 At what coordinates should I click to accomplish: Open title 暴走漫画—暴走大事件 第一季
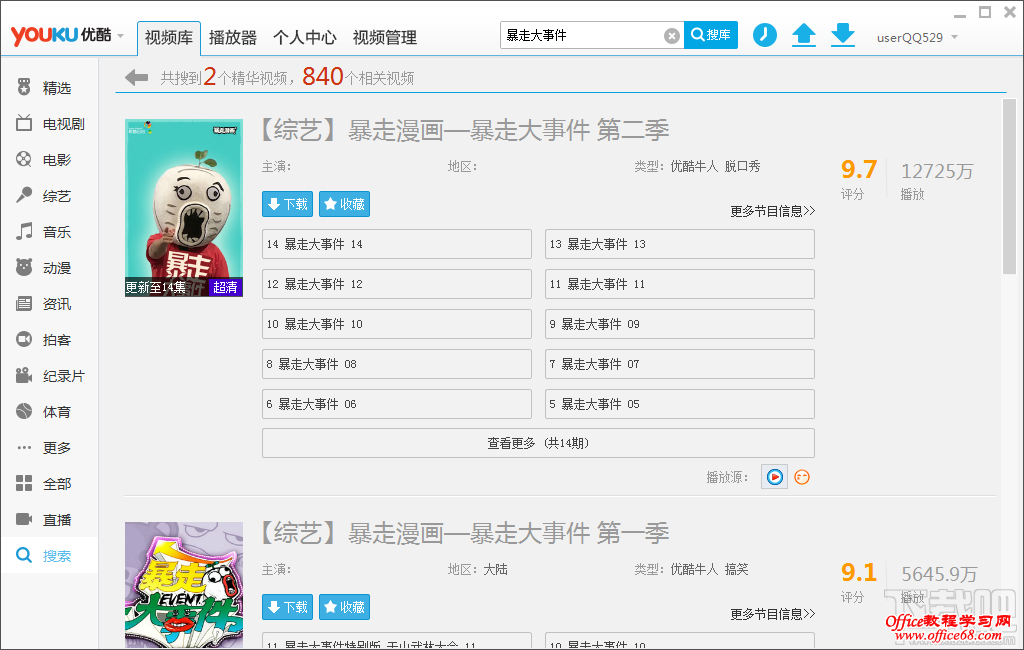pyautogui.click(x=508, y=533)
